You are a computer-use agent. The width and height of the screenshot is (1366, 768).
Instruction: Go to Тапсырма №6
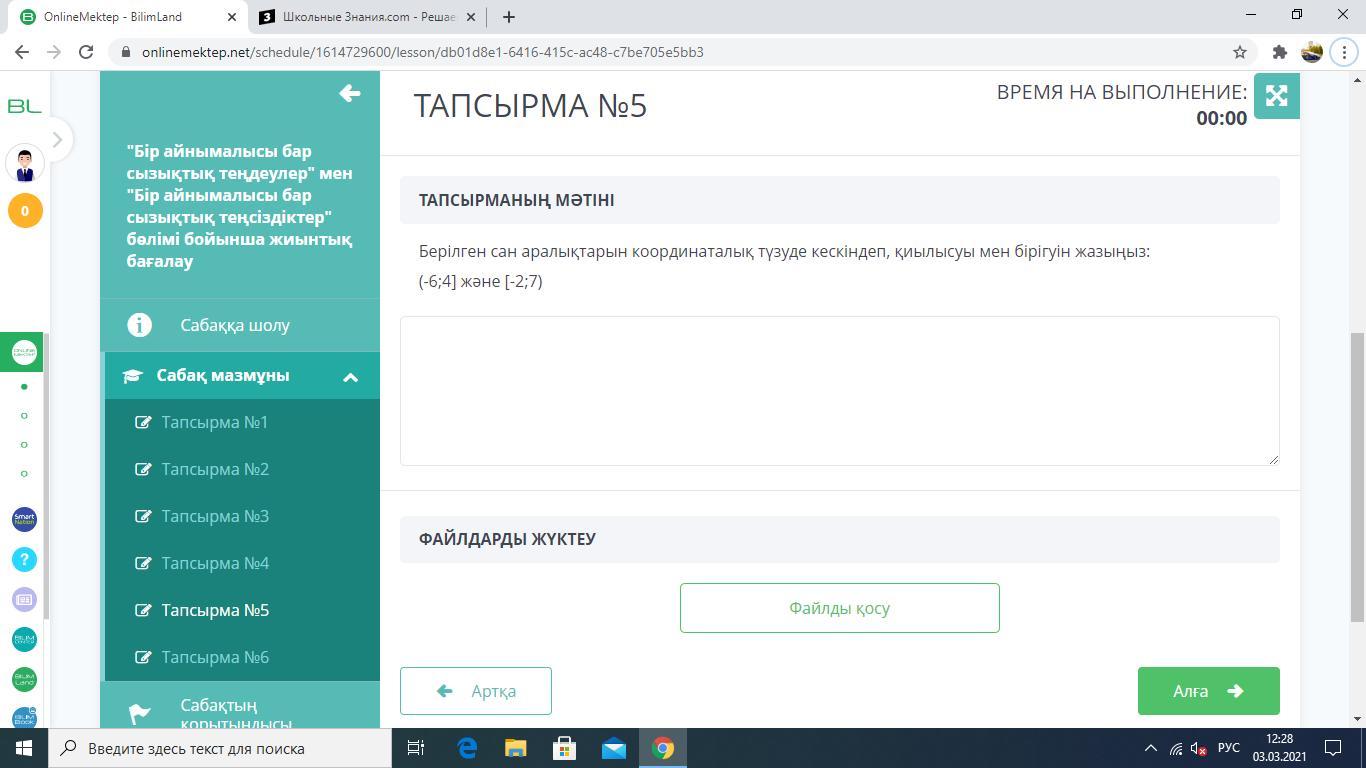pos(215,657)
